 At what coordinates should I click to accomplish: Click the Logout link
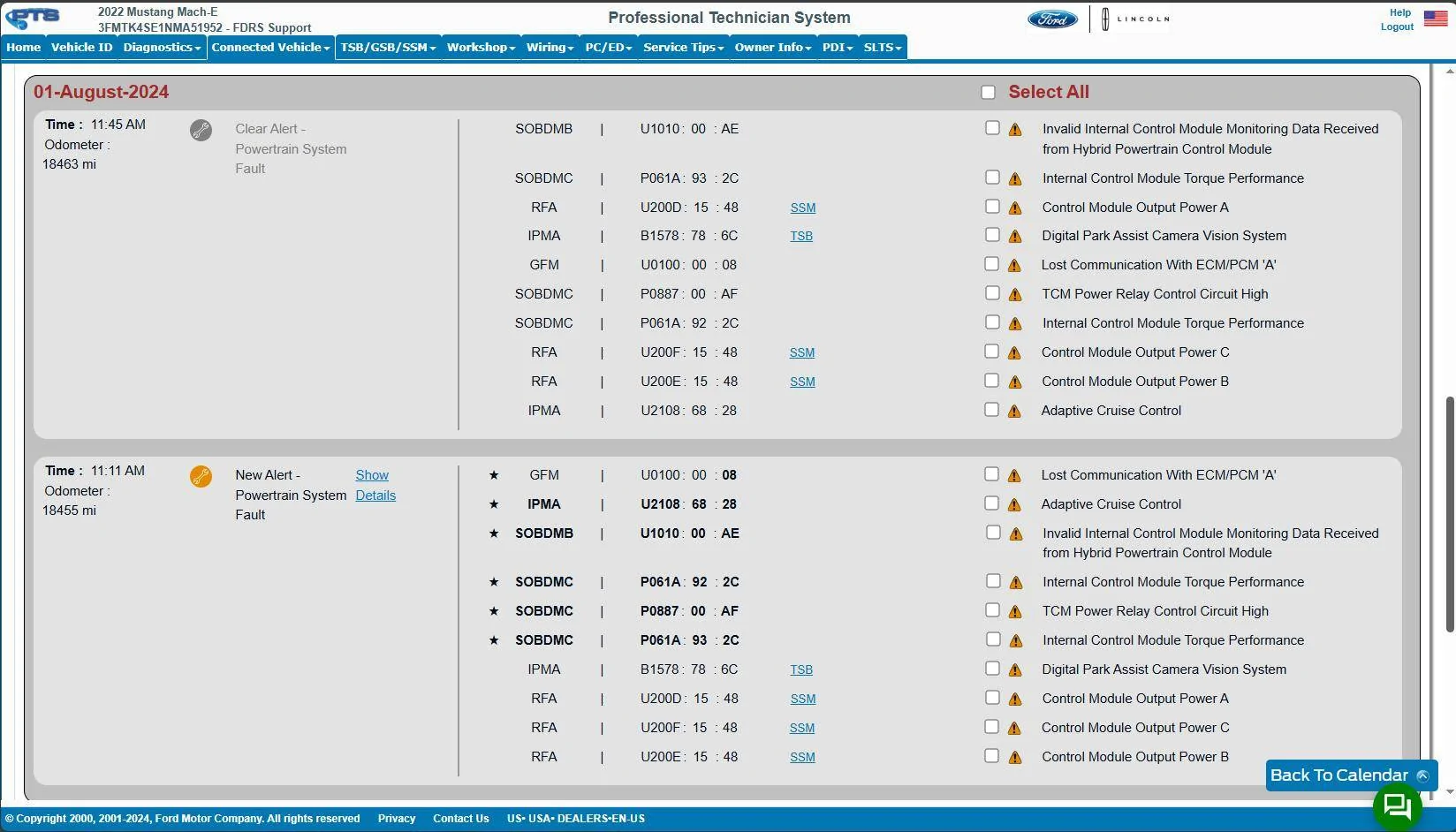point(1397,26)
